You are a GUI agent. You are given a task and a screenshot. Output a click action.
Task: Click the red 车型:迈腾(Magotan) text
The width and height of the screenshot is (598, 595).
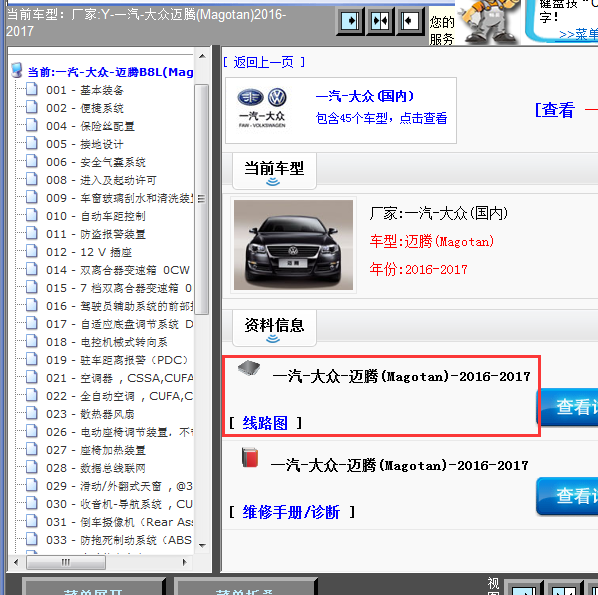pos(432,241)
